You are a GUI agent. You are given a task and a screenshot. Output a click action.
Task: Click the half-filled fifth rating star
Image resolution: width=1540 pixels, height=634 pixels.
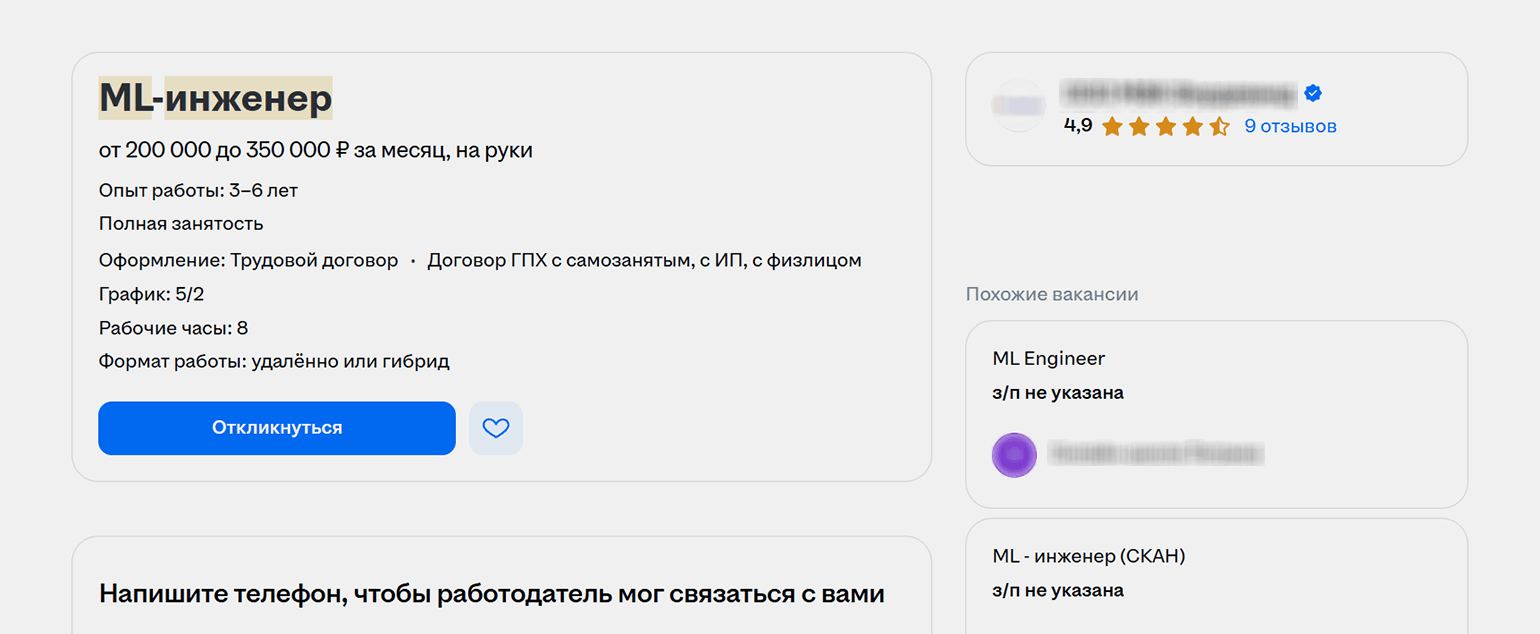pyautogui.click(x=1219, y=127)
